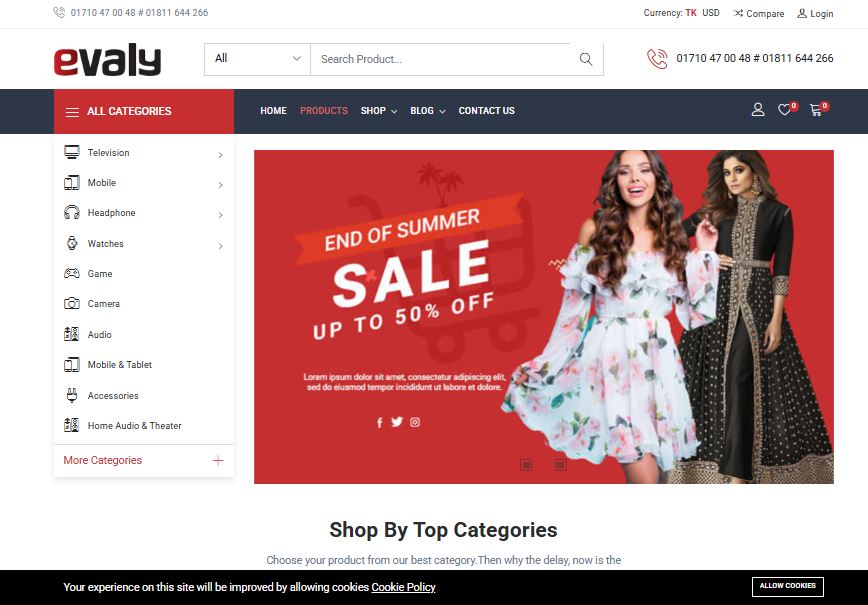Click the search magnifier icon
The width and height of the screenshot is (868, 605).
[x=586, y=59]
